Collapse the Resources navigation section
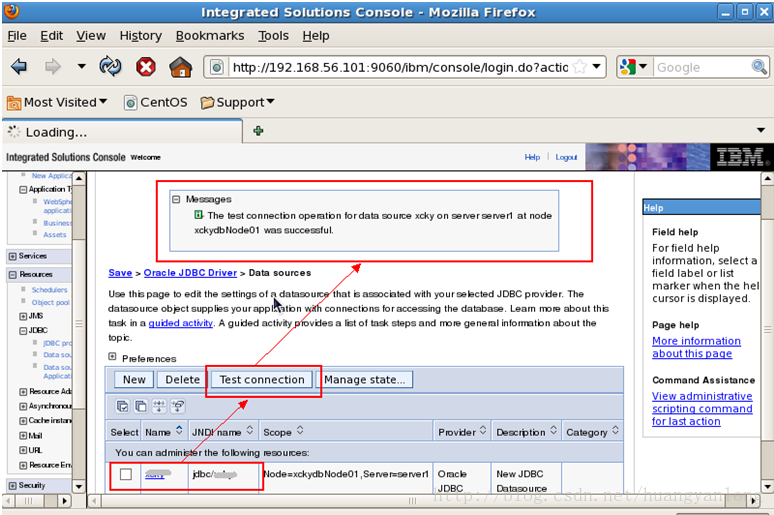Screen dimensions: 774x515 pyautogui.click(x=13, y=275)
